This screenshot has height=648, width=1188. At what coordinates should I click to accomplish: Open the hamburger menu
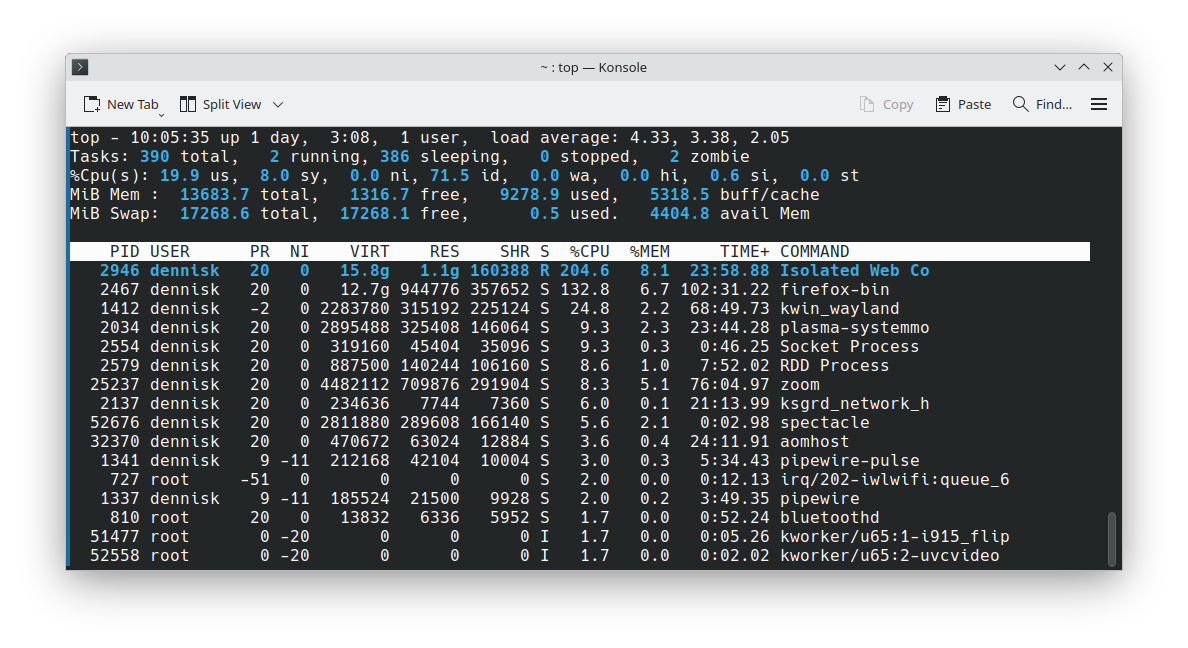(1099, 104)
